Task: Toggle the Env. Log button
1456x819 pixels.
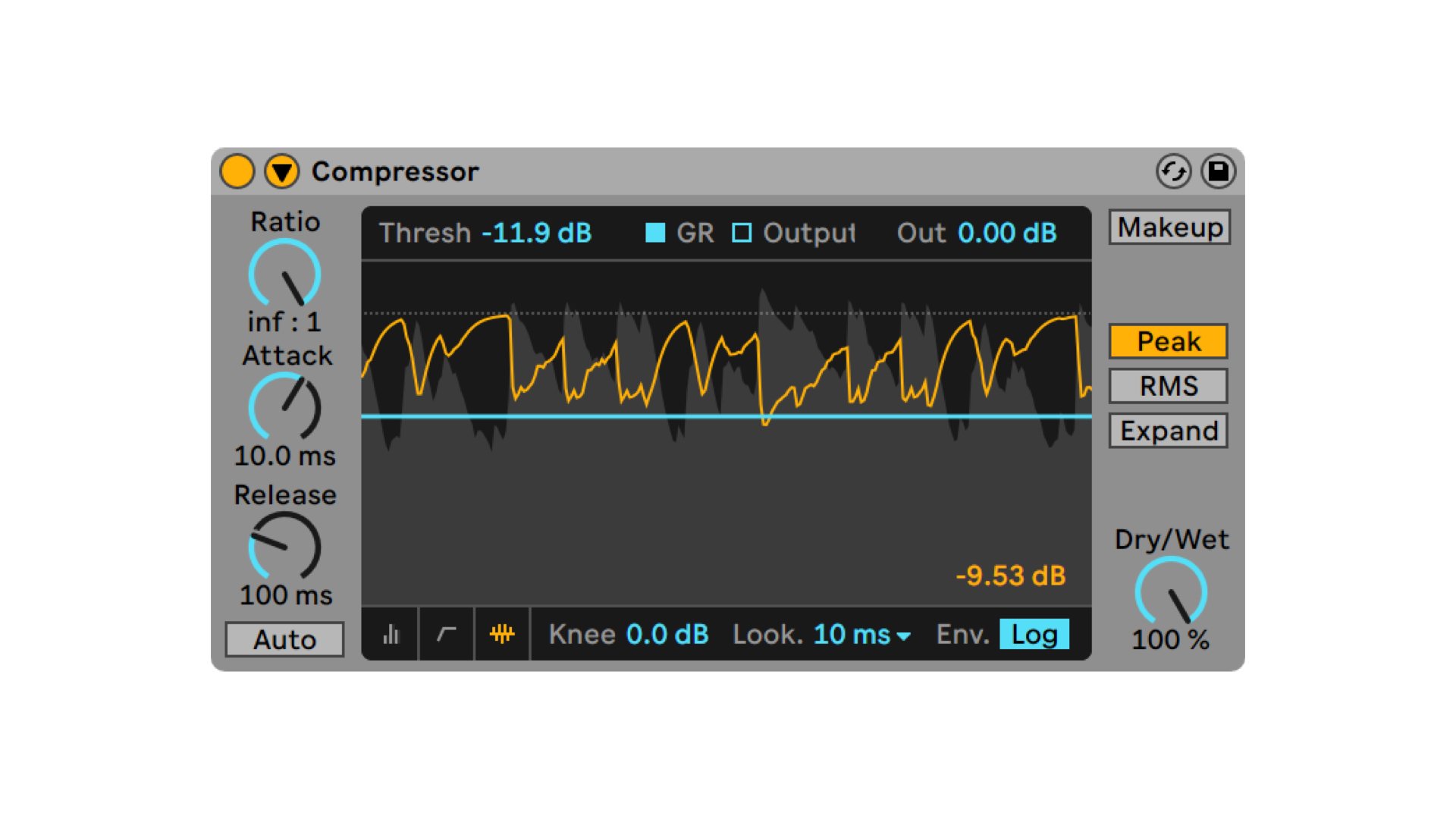Action: click(1034, 634)
